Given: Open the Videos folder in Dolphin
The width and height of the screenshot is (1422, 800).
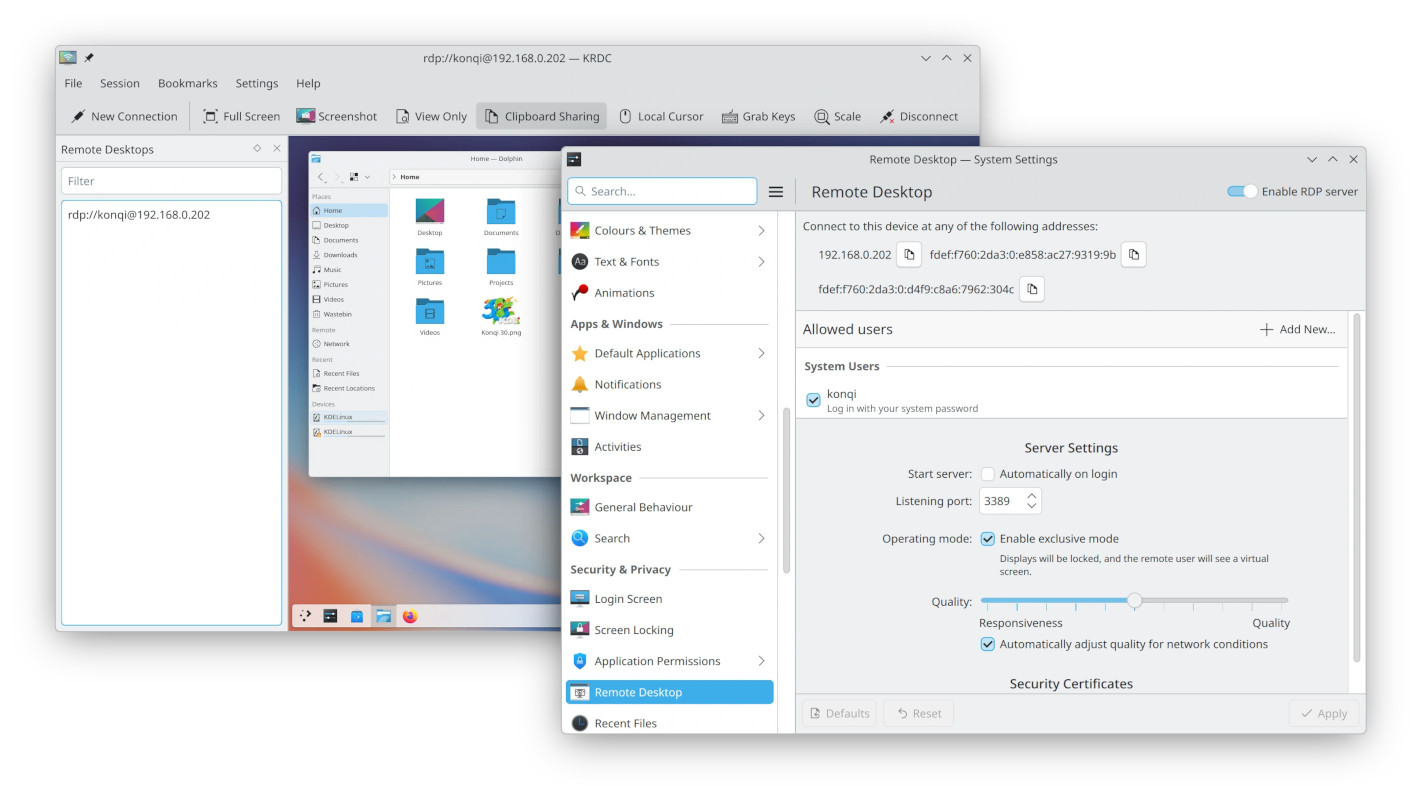Looking at the screenshot, I should click(430, 316).
